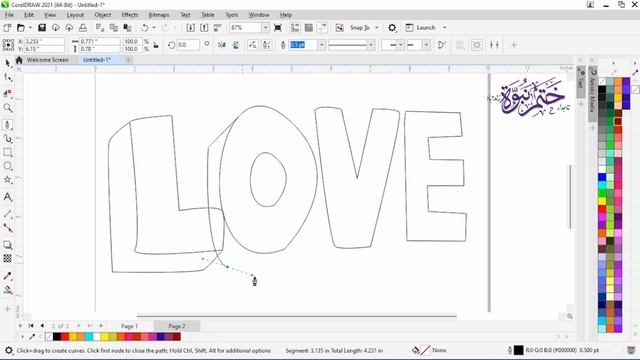Open the Effects menu
This screenshot has height=360, width=640.
[130, 15]
